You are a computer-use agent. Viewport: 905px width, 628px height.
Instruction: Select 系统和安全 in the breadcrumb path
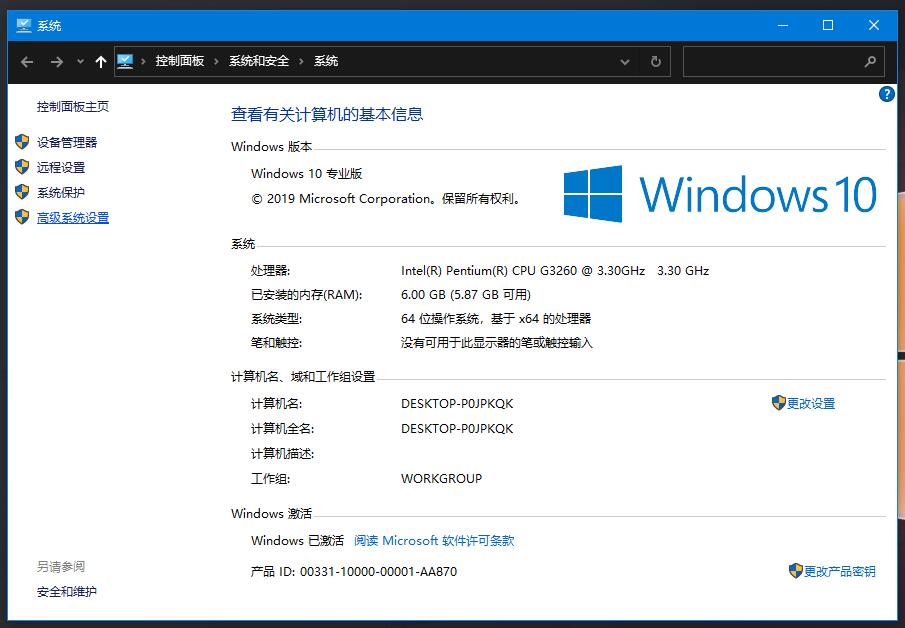[x=258, y=61]
